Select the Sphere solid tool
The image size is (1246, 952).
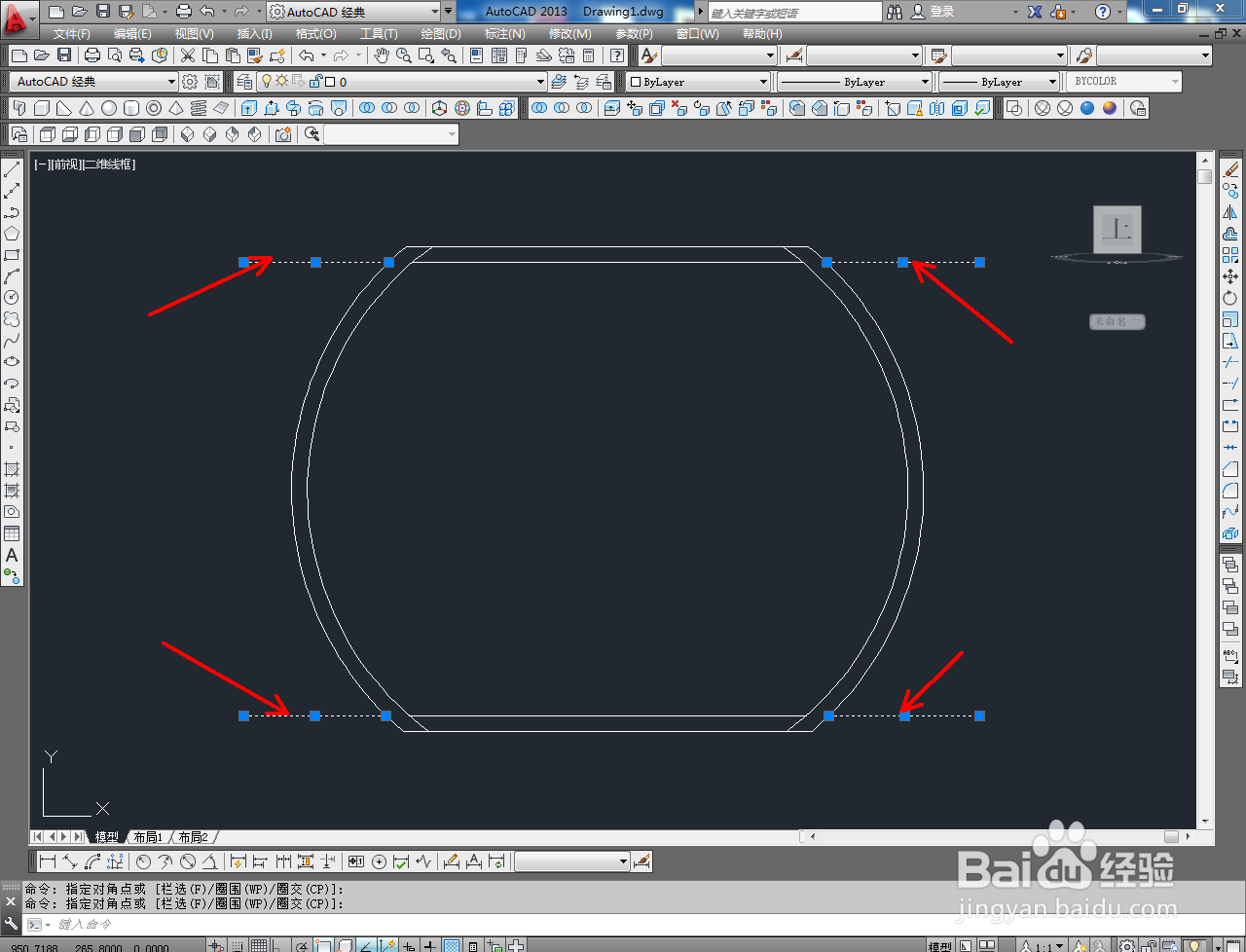pyautogui.click(x=109, y=108)
